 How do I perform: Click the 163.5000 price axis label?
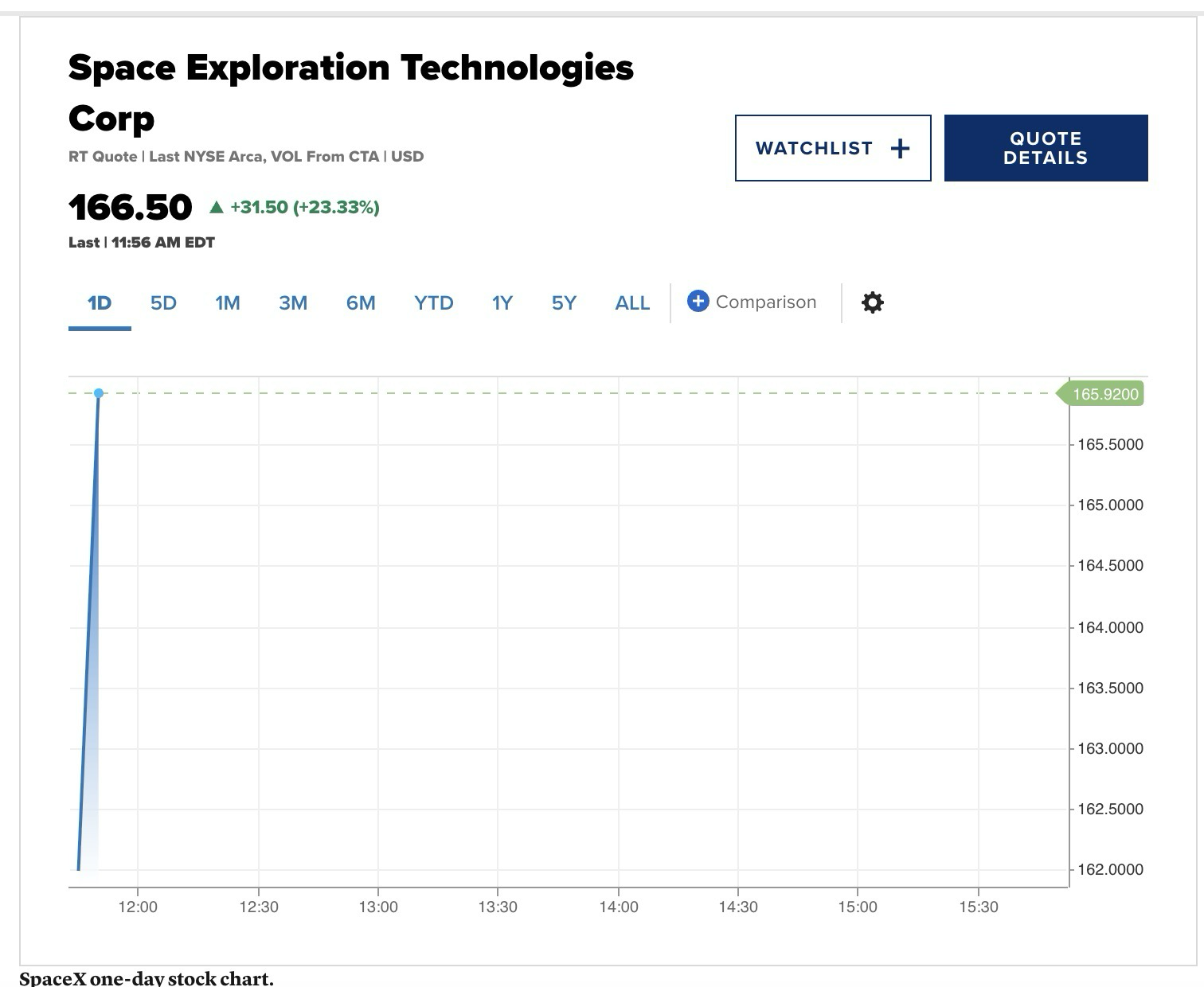tap(1110, 689)
